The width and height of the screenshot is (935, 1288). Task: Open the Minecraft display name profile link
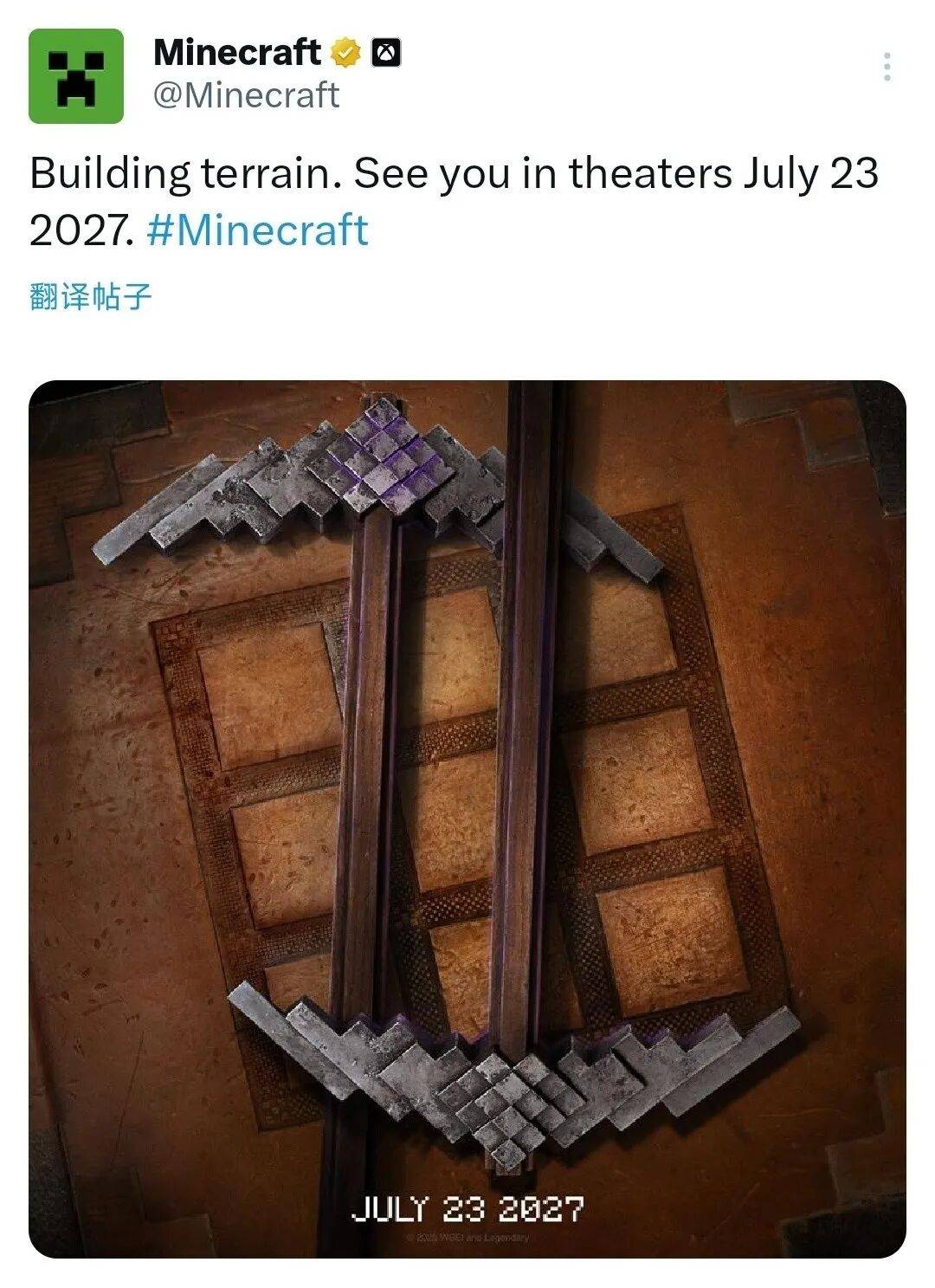(x=236, y=53)
